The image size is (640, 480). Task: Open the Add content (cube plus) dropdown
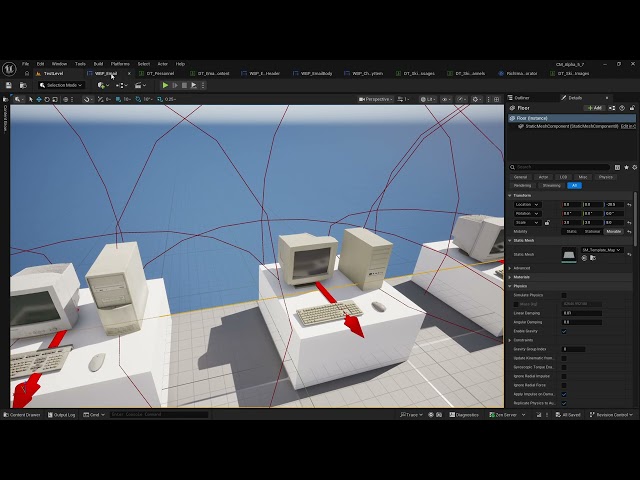click(x=103, y=85)
